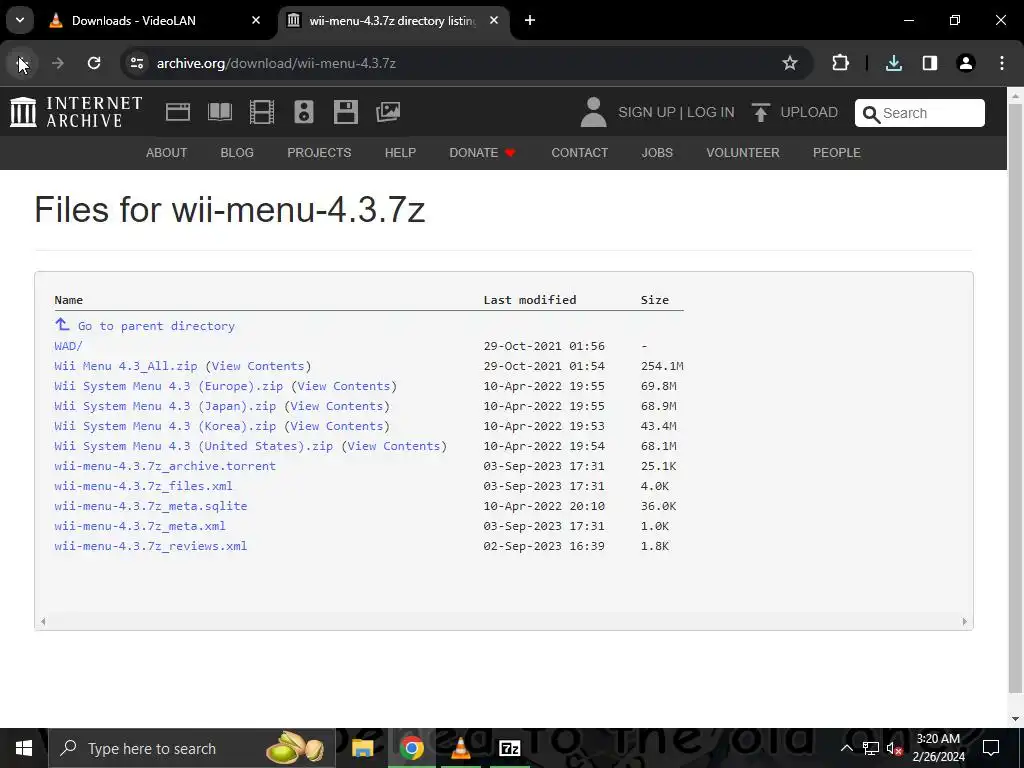
Task: Click Chrome icon in the taskbar
Action: click(411, 748)
